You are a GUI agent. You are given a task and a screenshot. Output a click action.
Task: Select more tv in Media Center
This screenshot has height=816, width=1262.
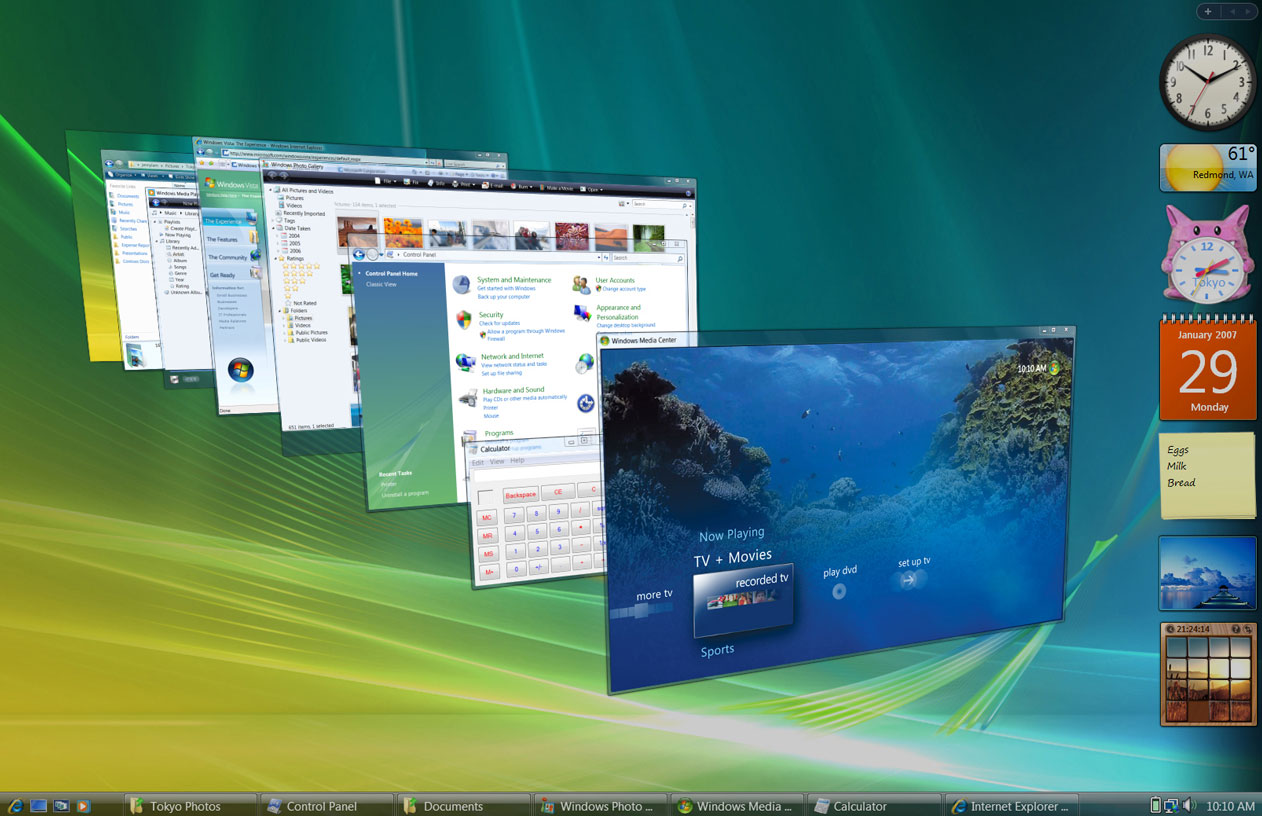655,595
